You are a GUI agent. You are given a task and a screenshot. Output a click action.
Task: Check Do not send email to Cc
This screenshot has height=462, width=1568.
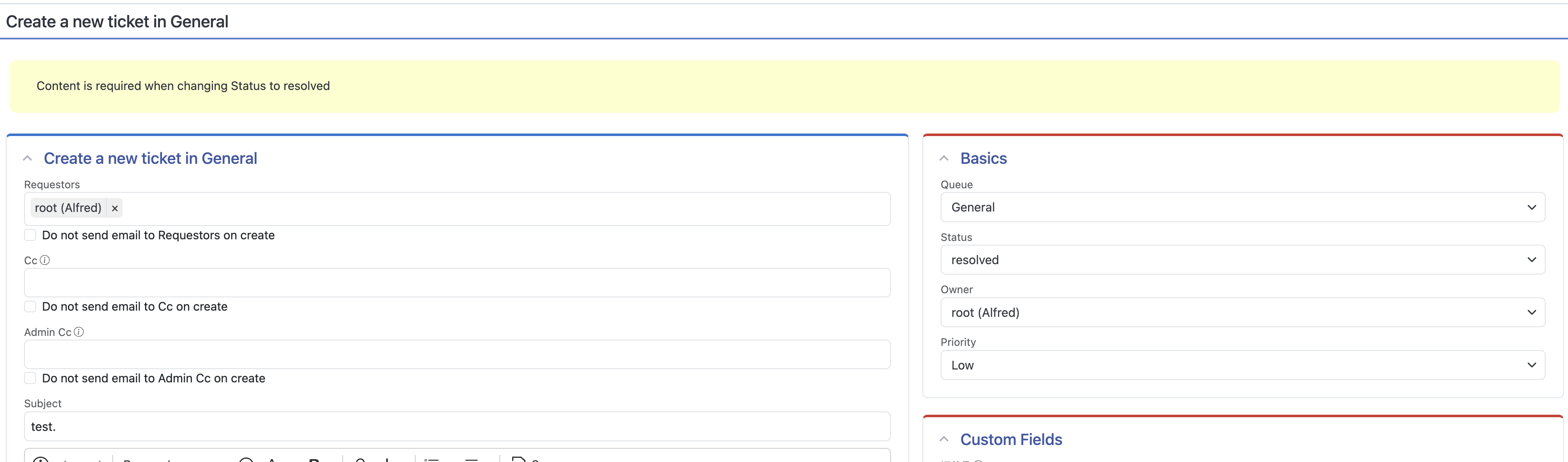(30, 306)
